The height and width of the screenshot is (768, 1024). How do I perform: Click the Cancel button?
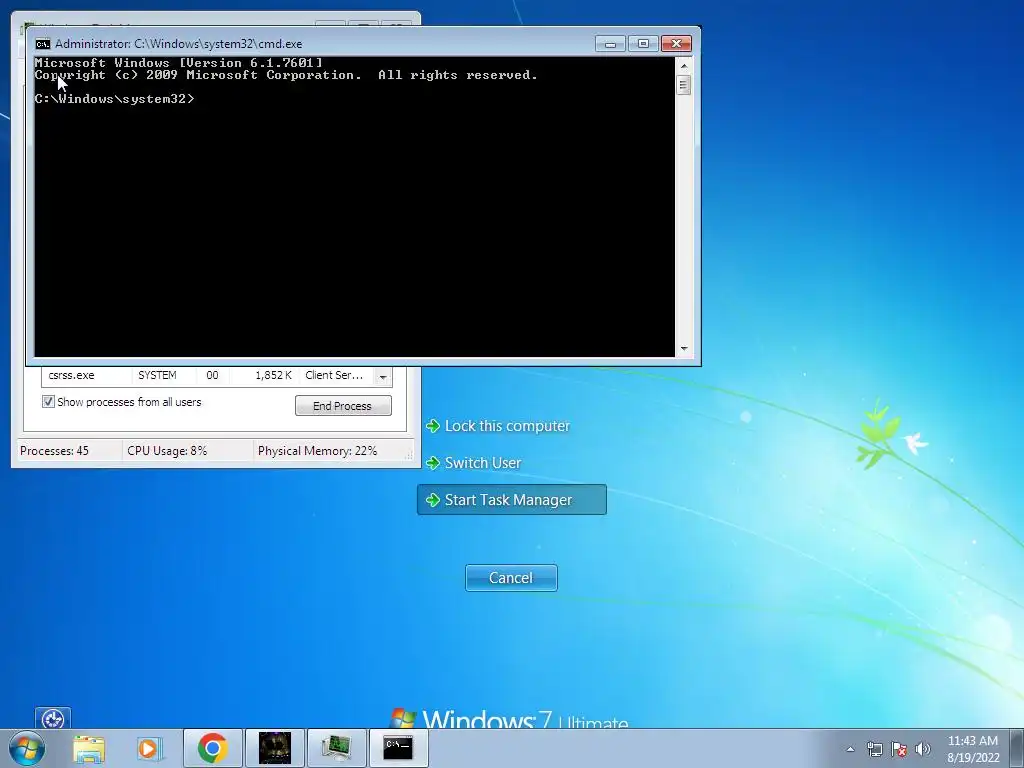511,578
